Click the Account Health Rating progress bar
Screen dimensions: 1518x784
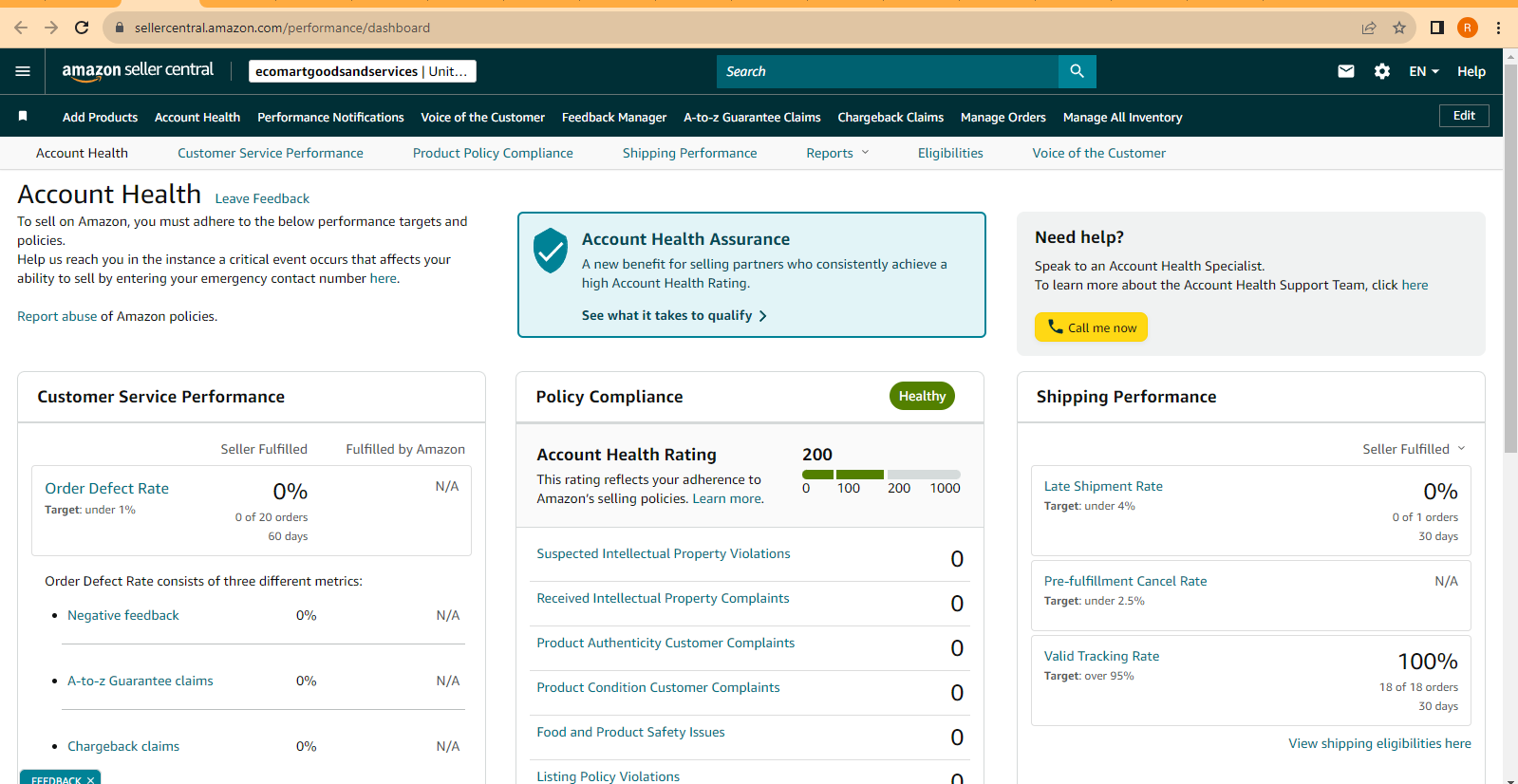click(x=881, y=474)
